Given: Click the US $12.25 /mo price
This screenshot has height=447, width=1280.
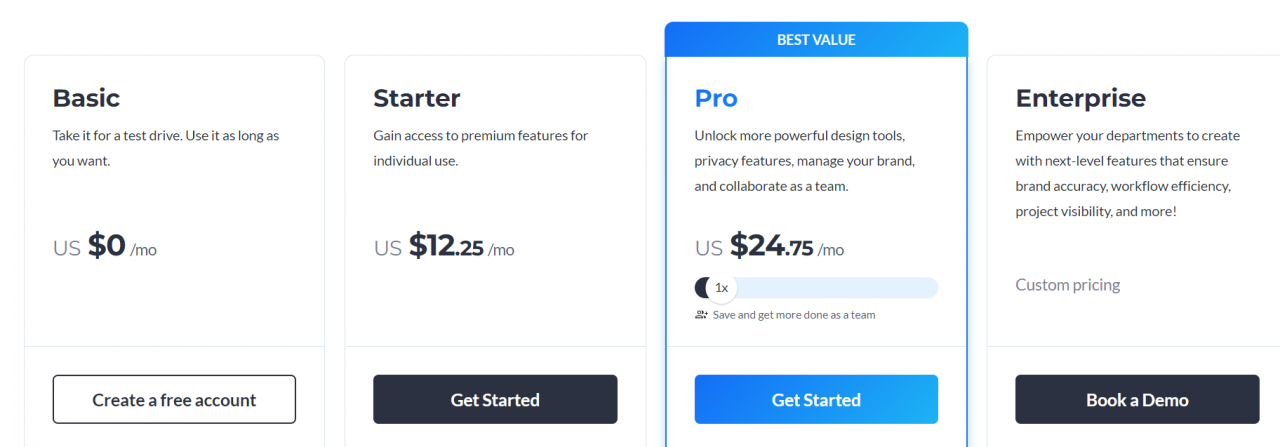Looking at the screenshot, I should 444,246.
